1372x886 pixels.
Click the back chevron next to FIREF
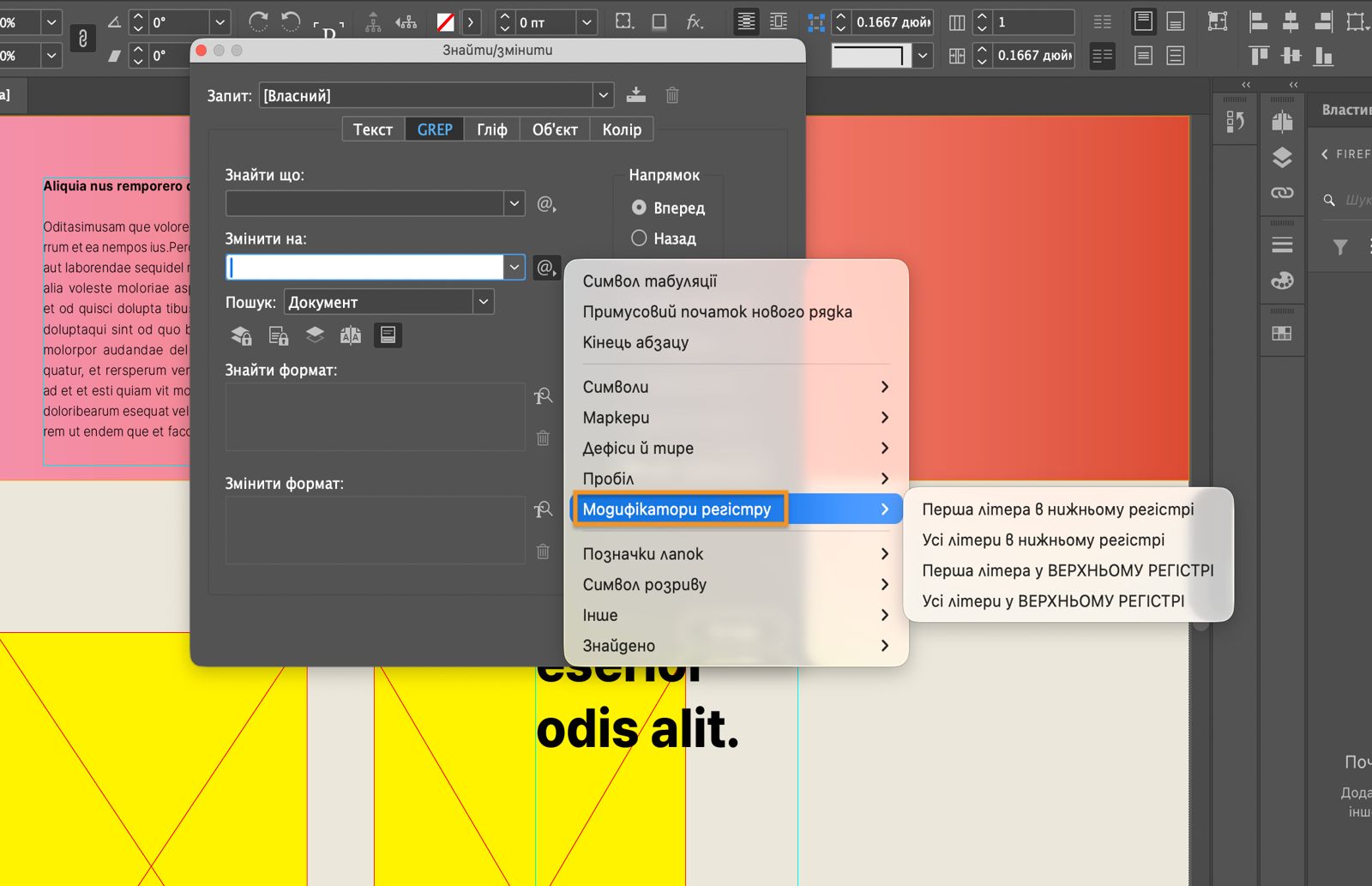pos(1325,154)
